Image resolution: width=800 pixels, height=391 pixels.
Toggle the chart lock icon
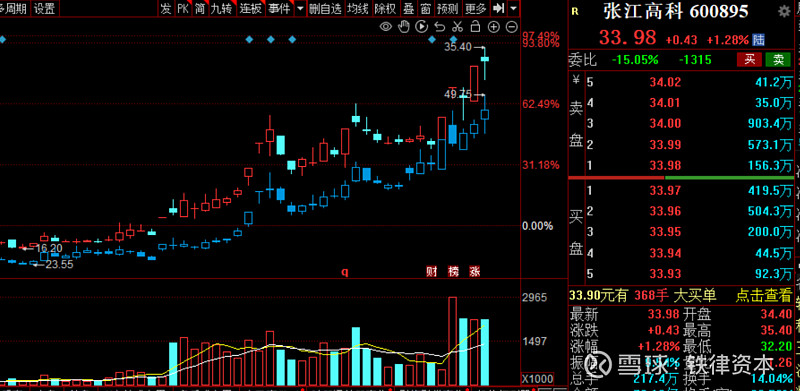[x=475, y=27]
